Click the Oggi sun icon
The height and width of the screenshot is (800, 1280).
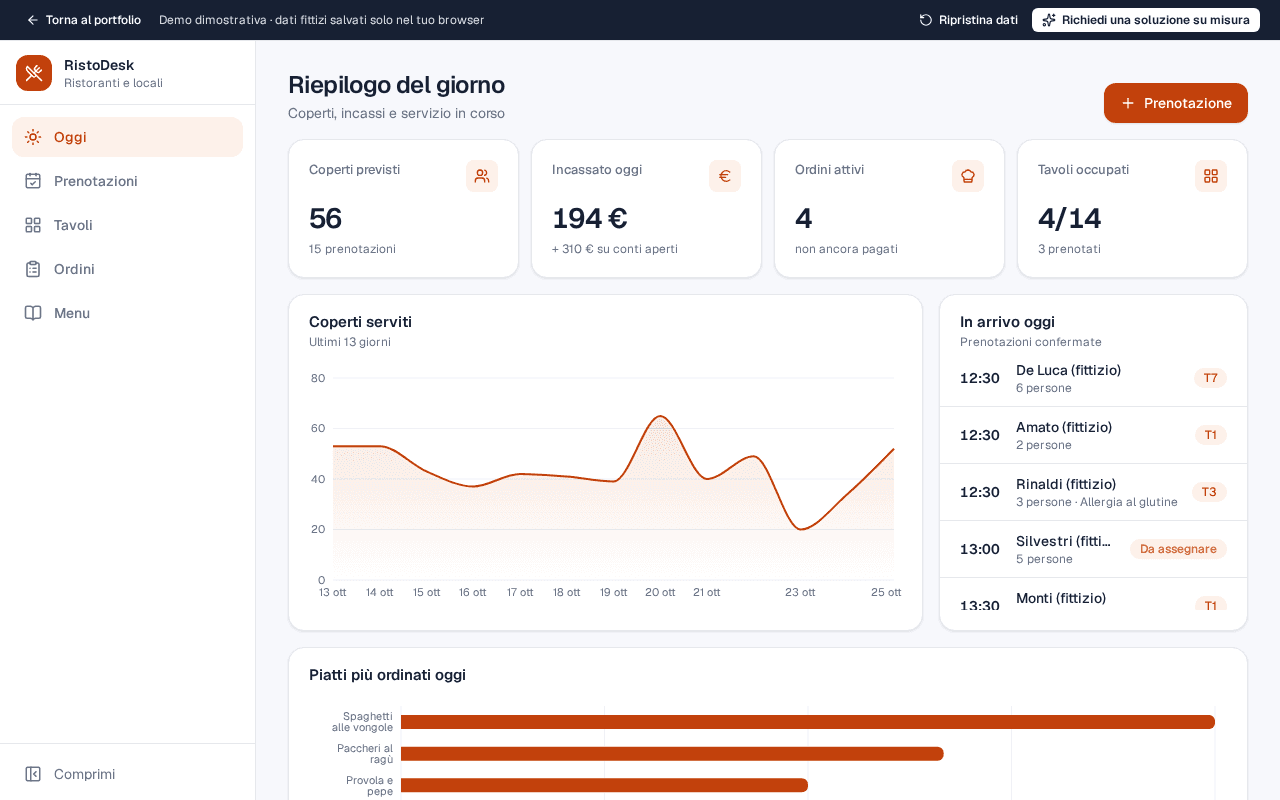[33, 137]
